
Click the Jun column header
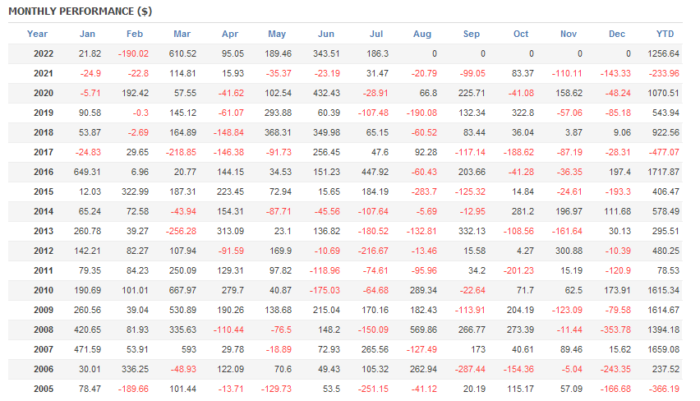click(326, 34)
